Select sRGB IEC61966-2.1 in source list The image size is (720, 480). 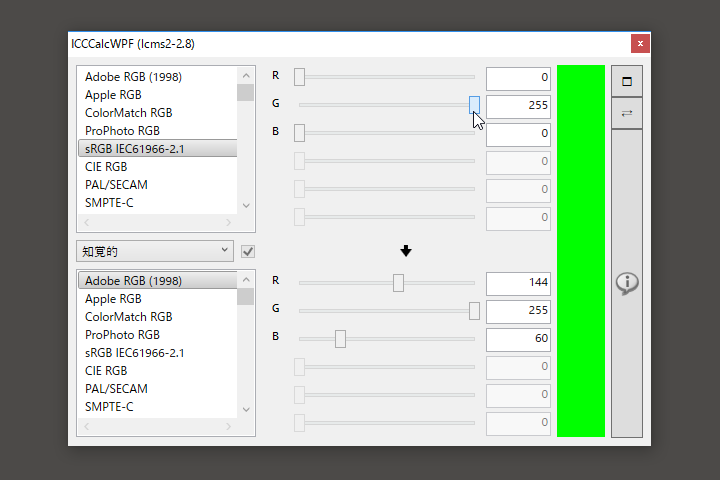click(158, 148)
